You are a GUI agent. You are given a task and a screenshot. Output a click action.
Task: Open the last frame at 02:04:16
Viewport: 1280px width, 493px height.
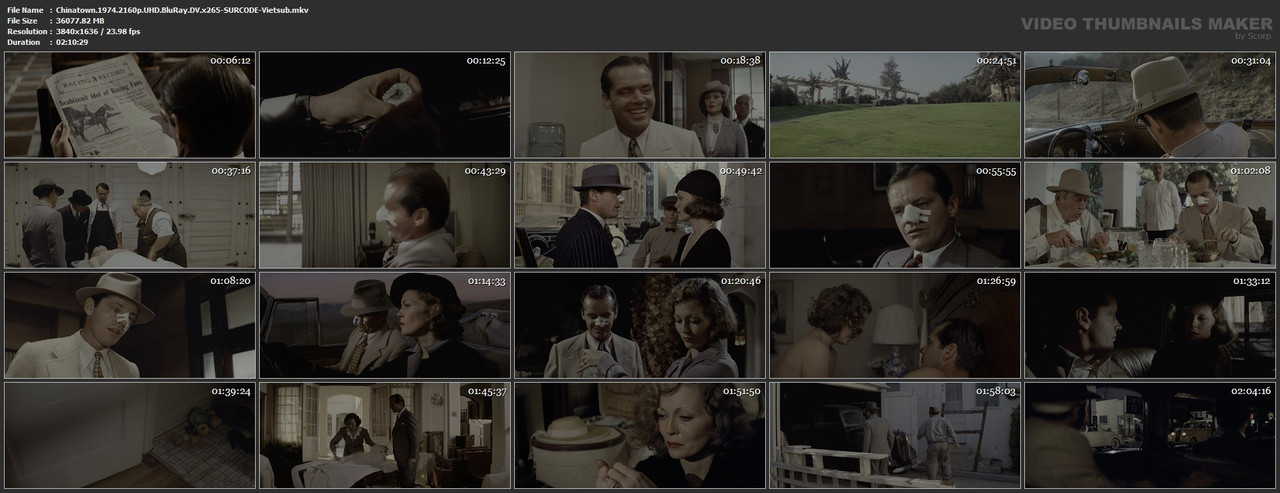[1150, 435]
